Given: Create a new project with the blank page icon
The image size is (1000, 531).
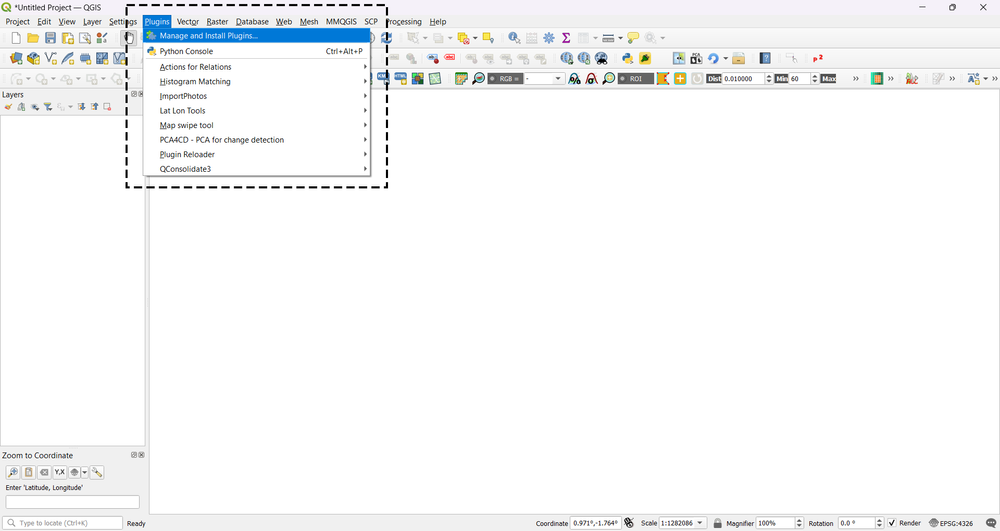Looking at the screenshot, I should click(16, 38).
